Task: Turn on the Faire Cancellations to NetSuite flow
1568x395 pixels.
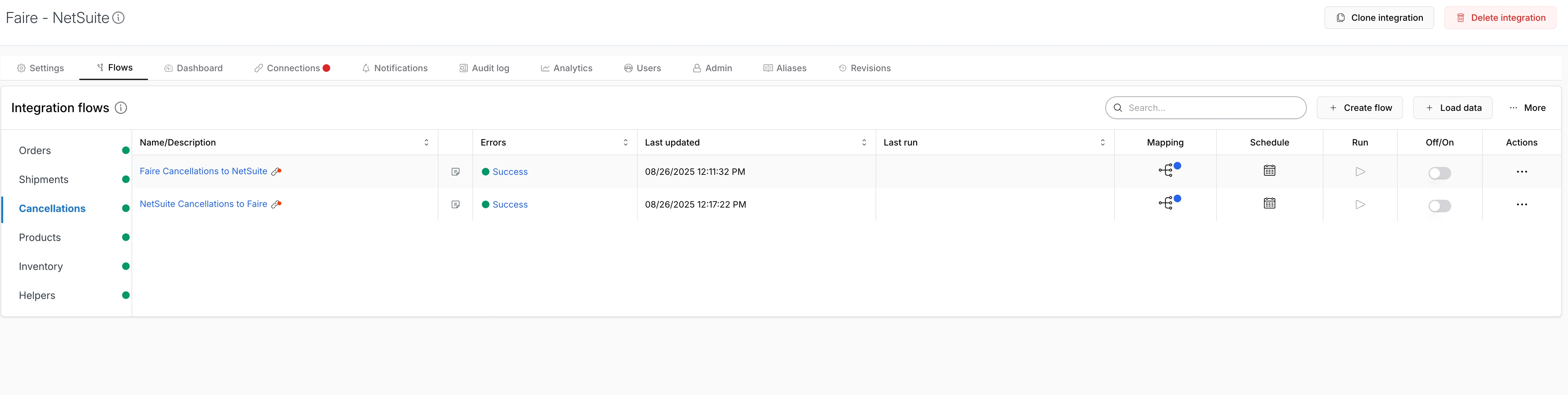Action: (1440, 173)
